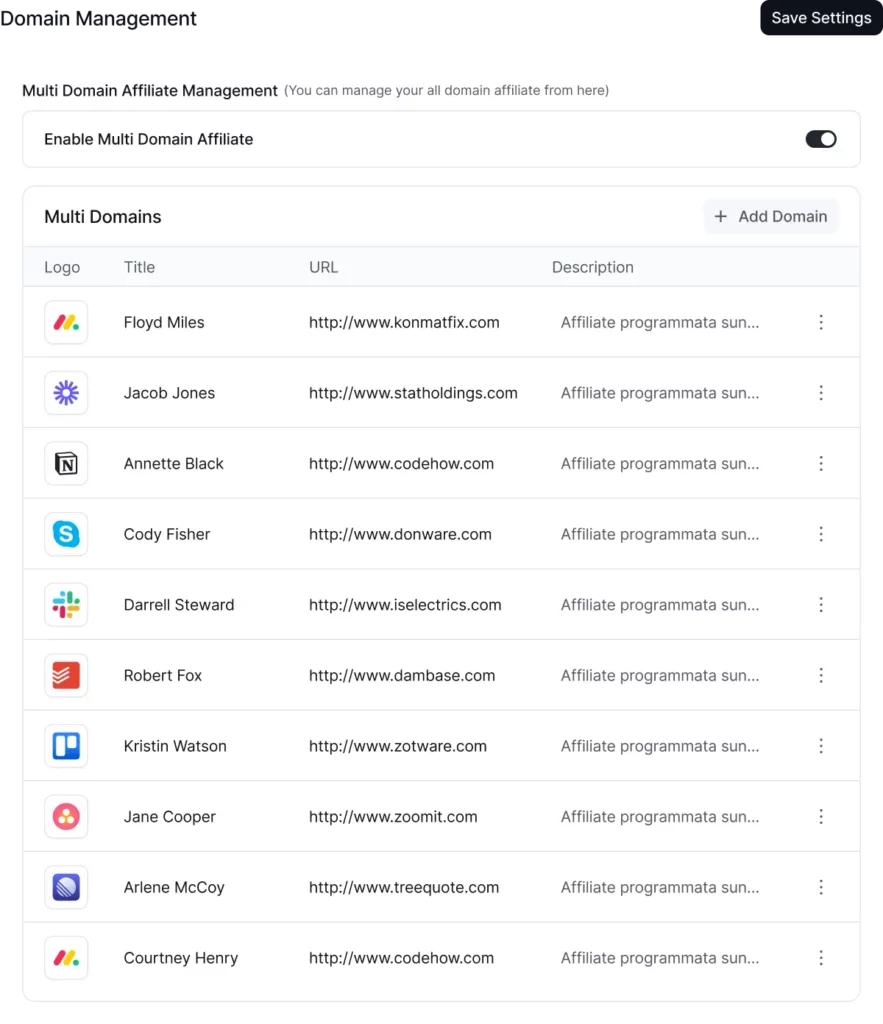Open the three-dot menu for Darrell Steward
Viewport: 883px width, 1024px height.
click(821, 605)
